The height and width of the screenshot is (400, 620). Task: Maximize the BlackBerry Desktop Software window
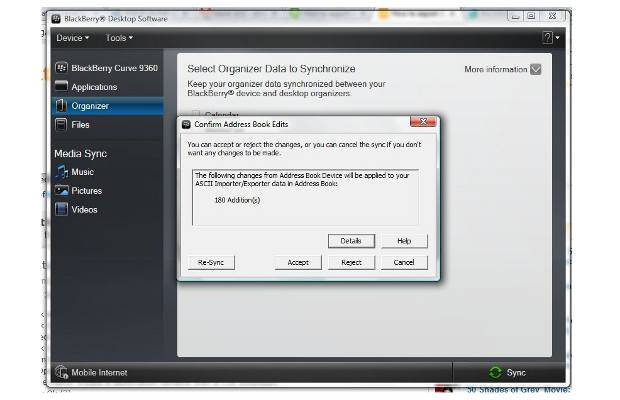(x=531, y=16)
